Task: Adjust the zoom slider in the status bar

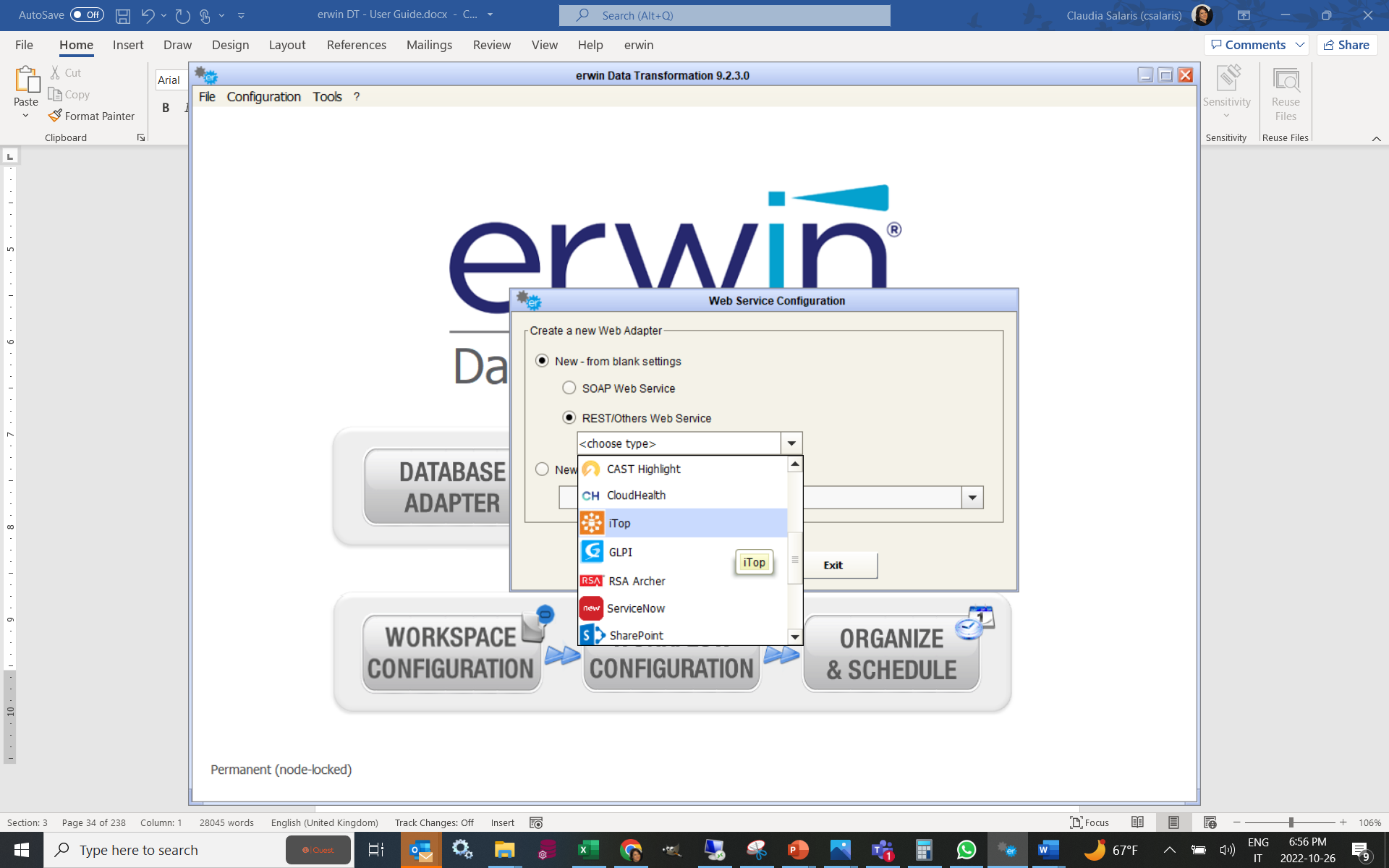Action: (x=1291, y=822)
